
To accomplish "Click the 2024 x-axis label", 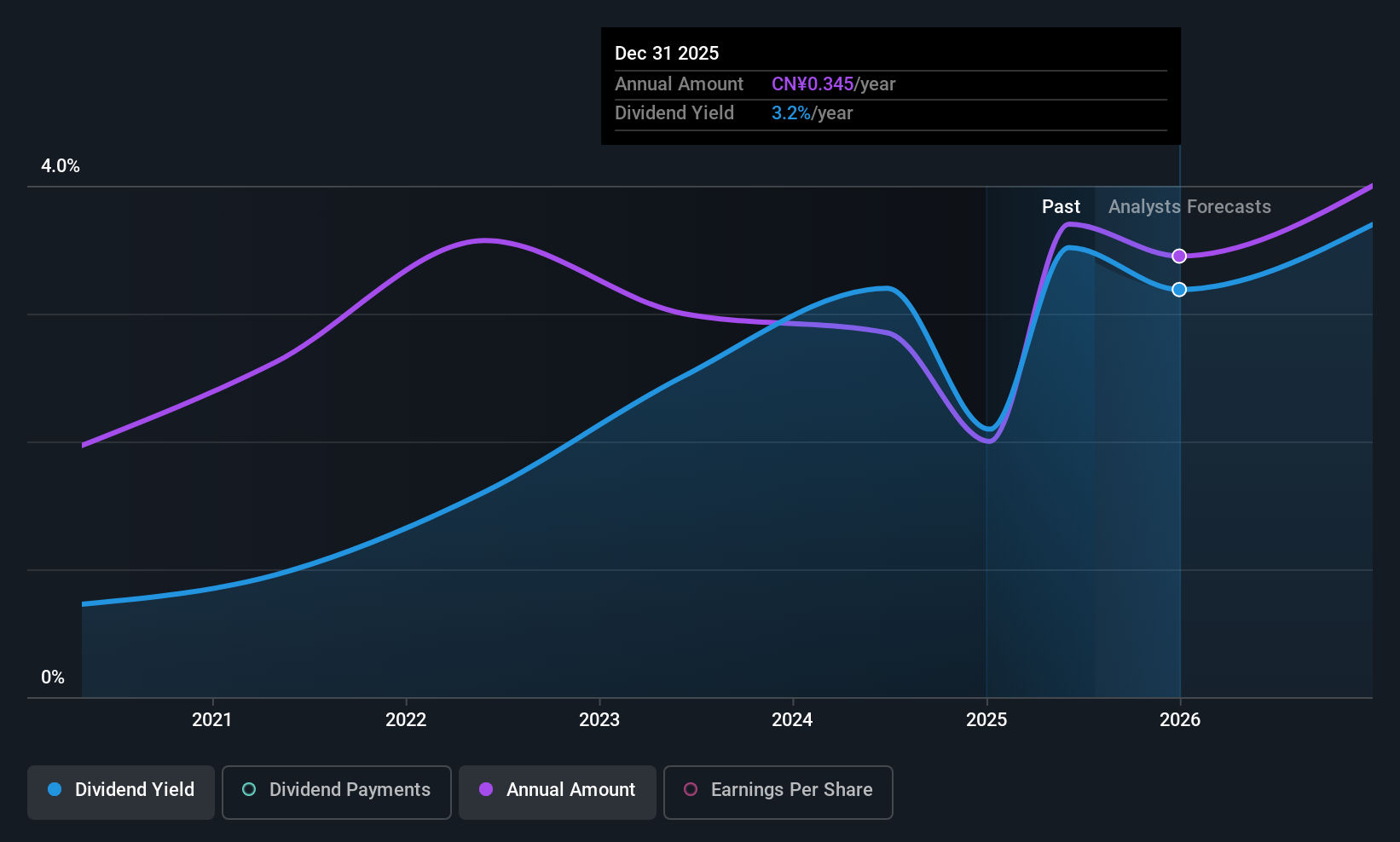I will coord(792,719).
